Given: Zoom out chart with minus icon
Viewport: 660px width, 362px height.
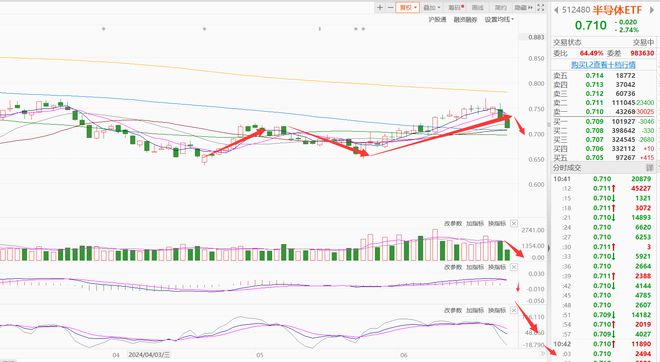Looking at the screenshot, I should click(x=390, y=8).
